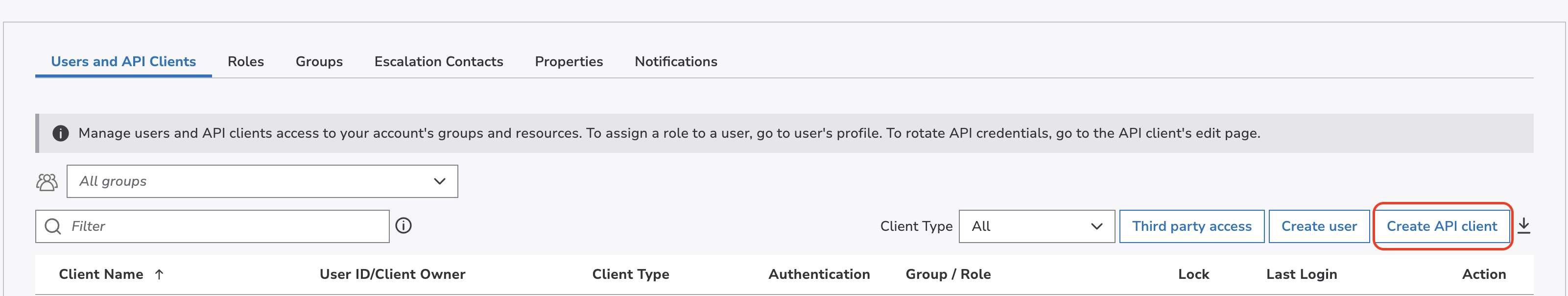Focus the Filter input field
This screenshot has height=296, width=1568.
pyautogui.click(x=213, y=226)
